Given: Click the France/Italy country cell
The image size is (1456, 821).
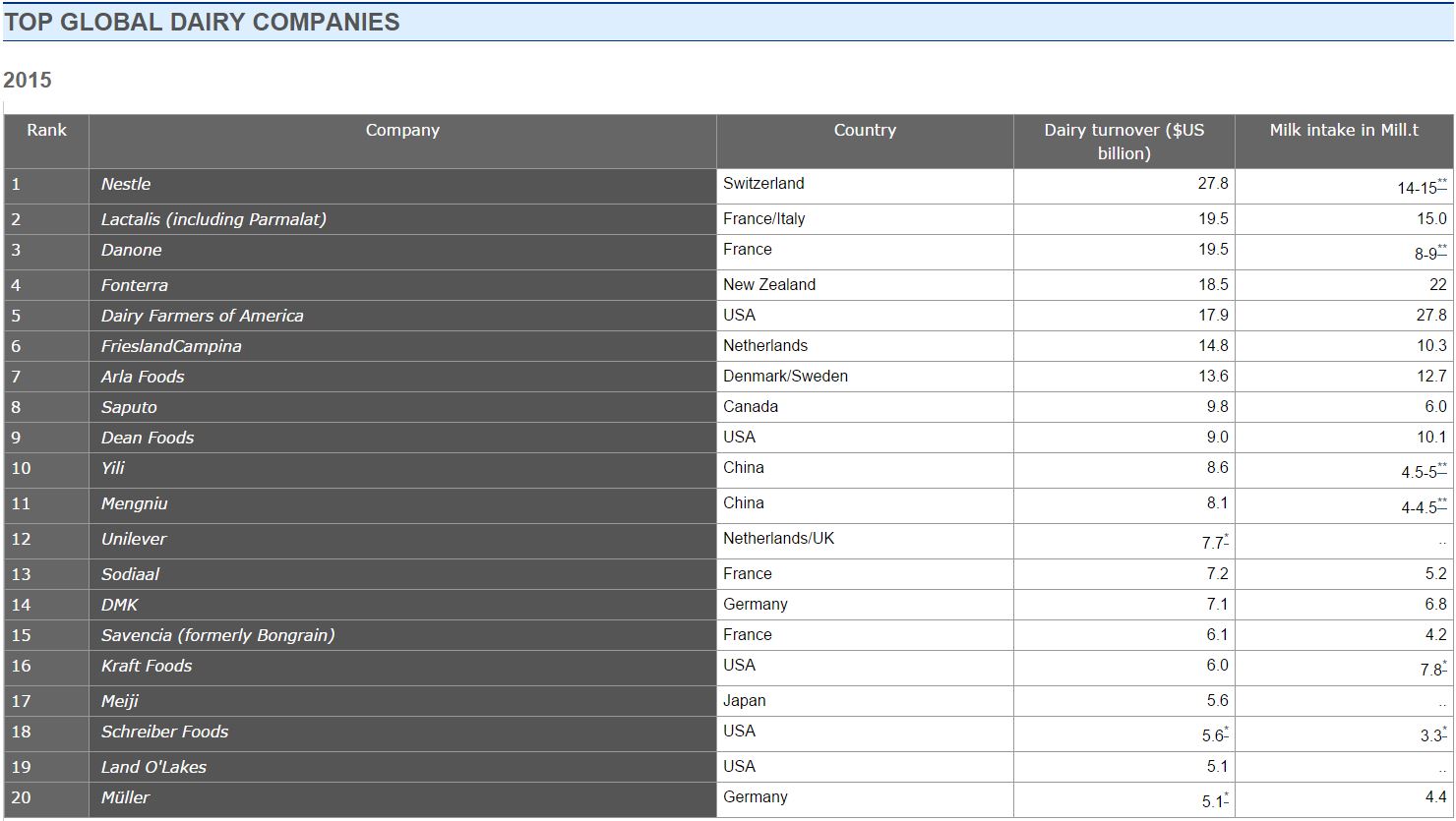Looking at the screenshot, I should pos(865,220).
